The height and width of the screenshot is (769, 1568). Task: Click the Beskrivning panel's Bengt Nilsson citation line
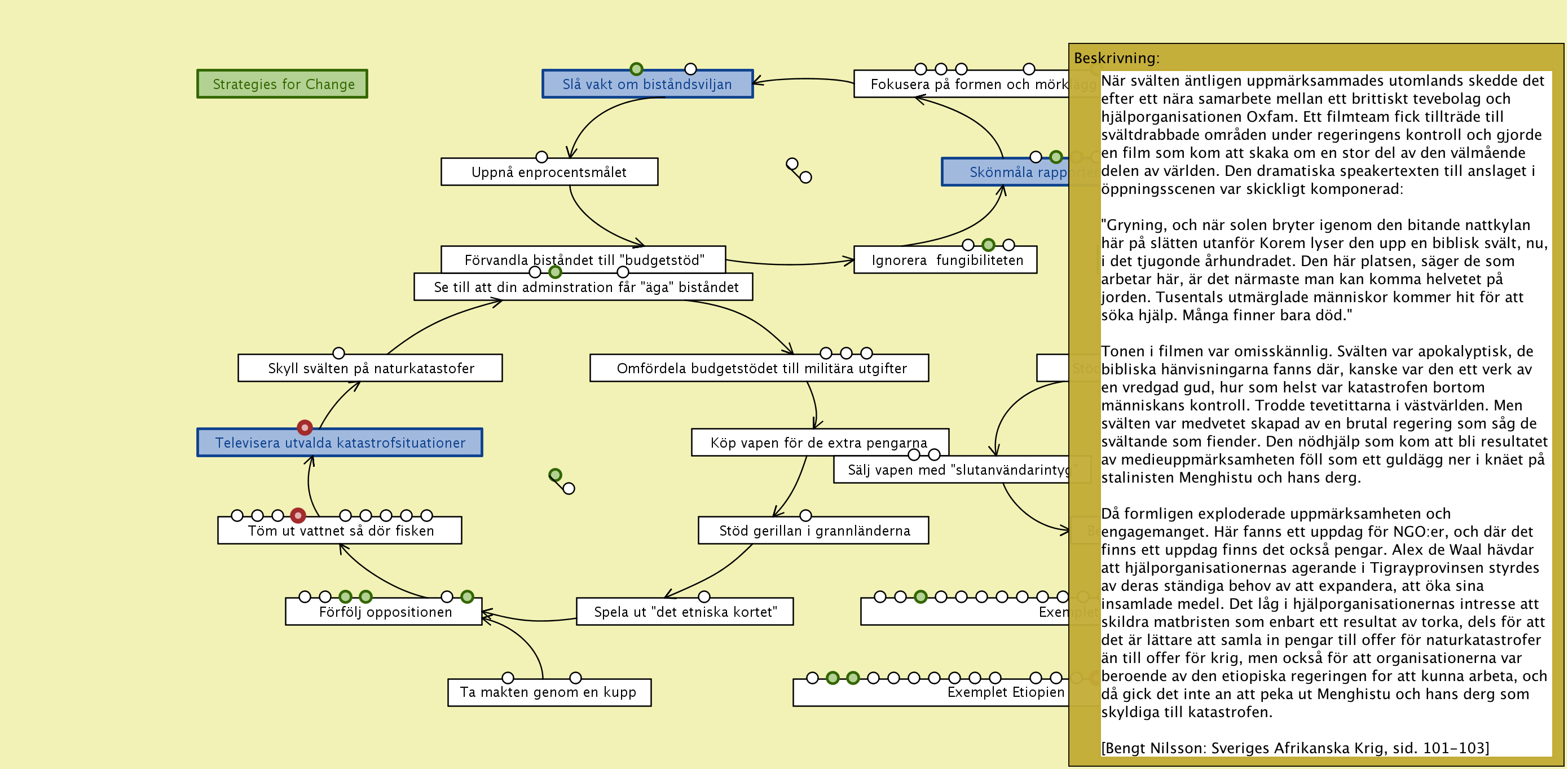pyautogui.click(x=1294, y=748)
